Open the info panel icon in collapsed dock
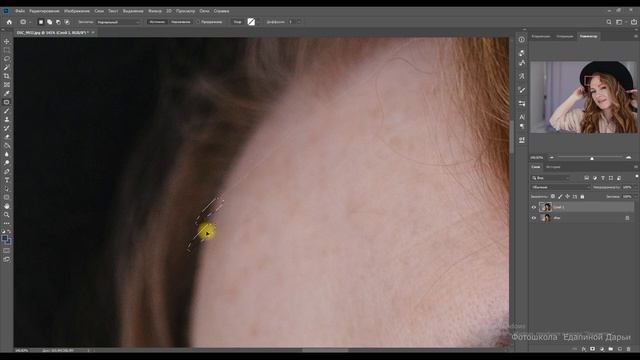The image size is (640, 360). tap(522, 40)
